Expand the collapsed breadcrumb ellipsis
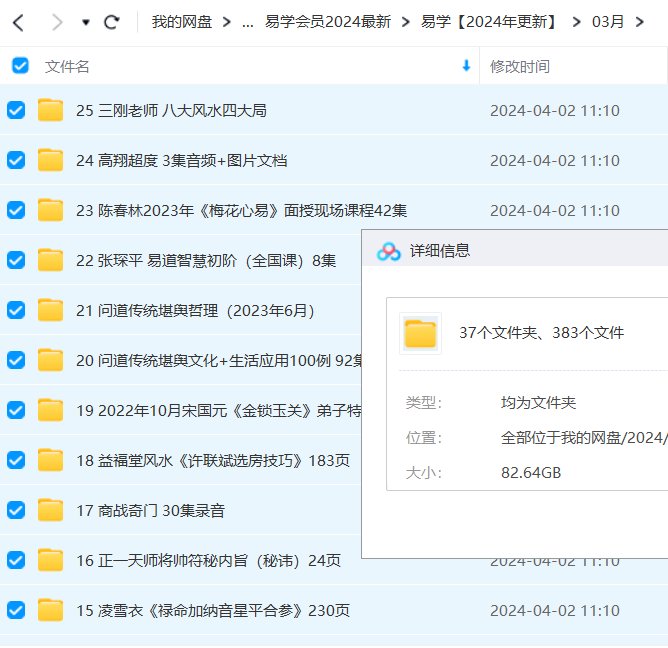Viewport: 668px width, 648px height. click(247, 21)
